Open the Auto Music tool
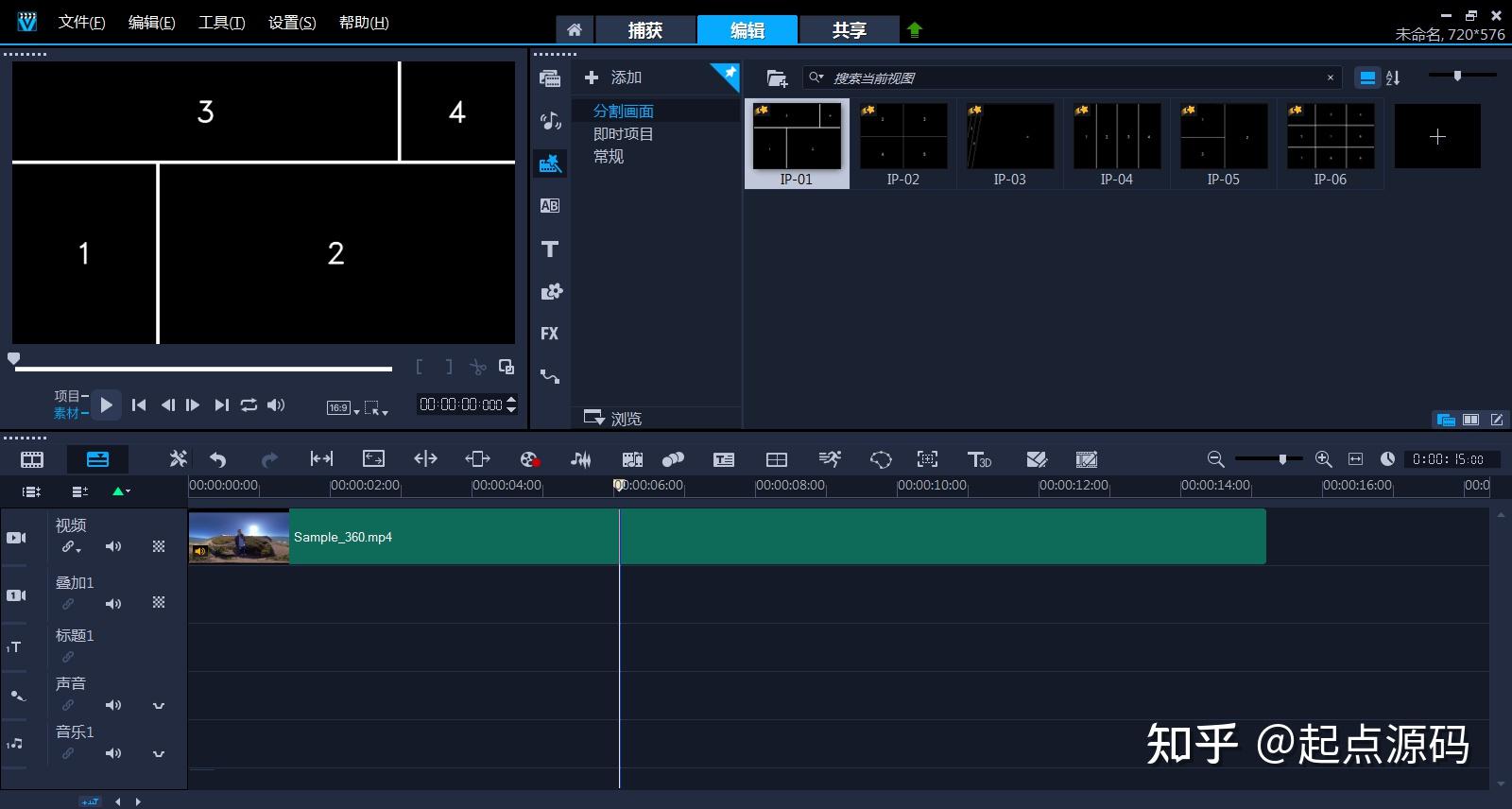Screen dimensions: 1512x809 (x=632, y=459)
